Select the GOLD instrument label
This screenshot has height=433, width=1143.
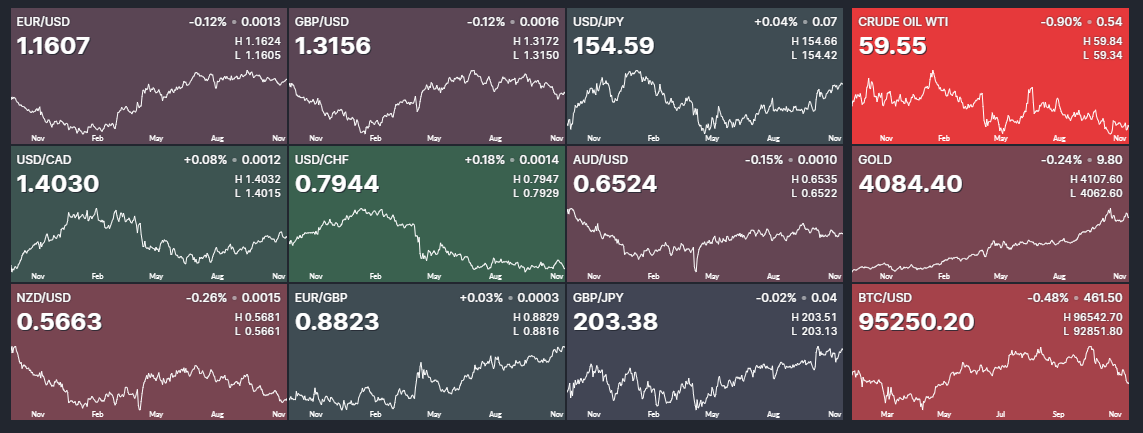tap(876, 159)
